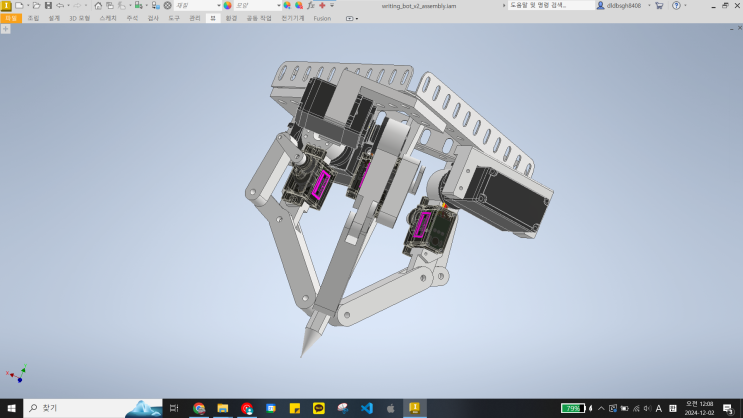The height and width of the screenshot is (418, 743).
Task: Click the Return to parent icon
Action: click(110, 6)
